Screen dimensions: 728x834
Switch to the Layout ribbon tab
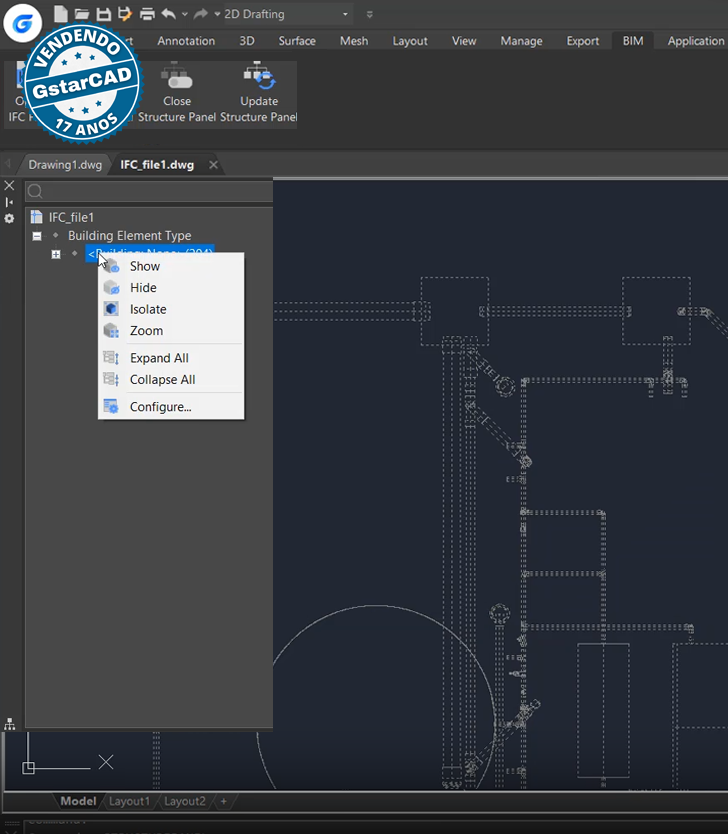click(x=410, y=41)
